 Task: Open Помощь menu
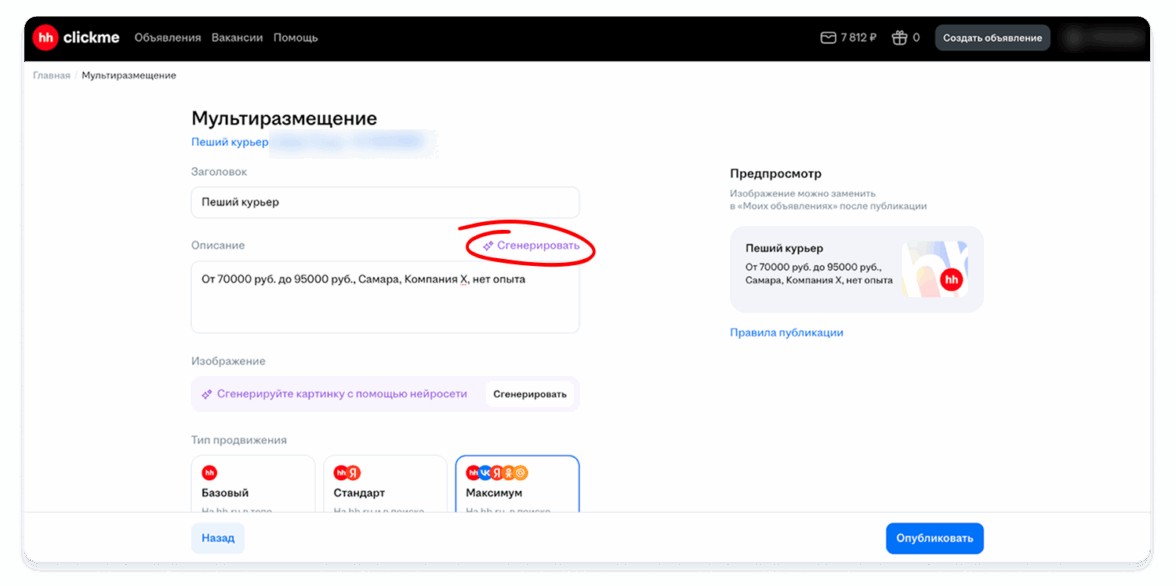(296, 38)
